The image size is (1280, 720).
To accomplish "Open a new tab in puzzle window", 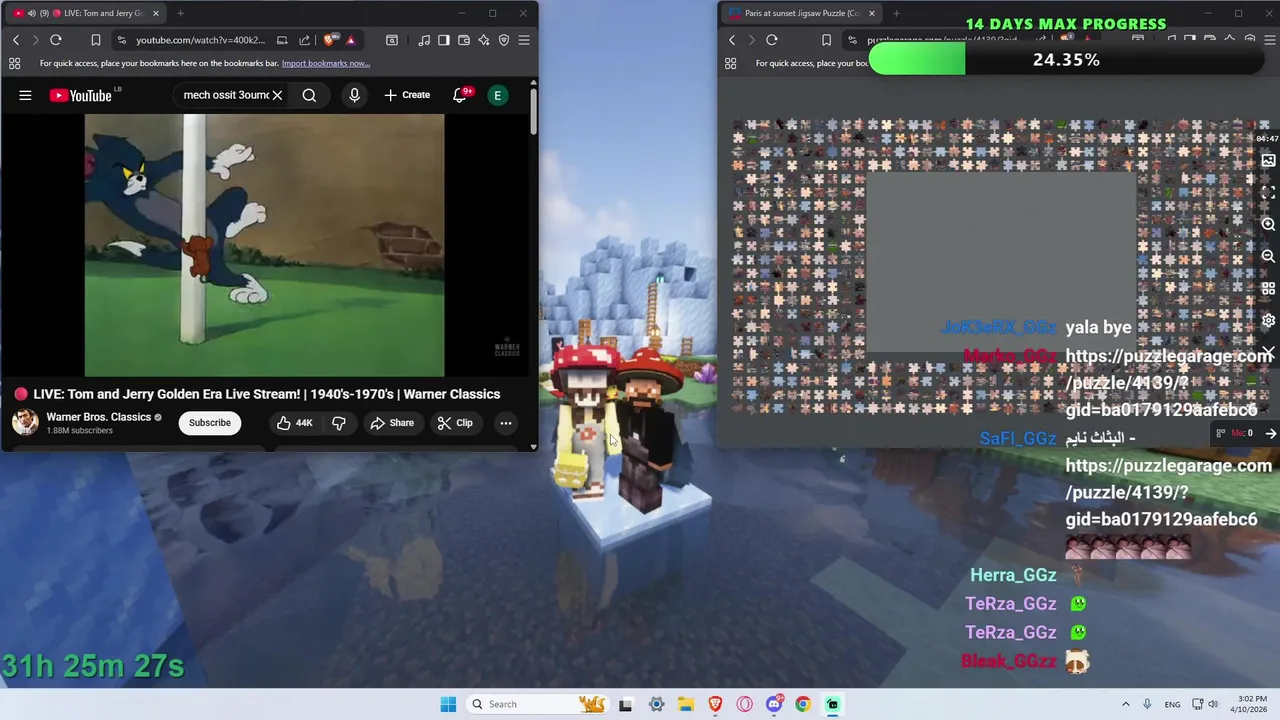I will click(896, 13).
